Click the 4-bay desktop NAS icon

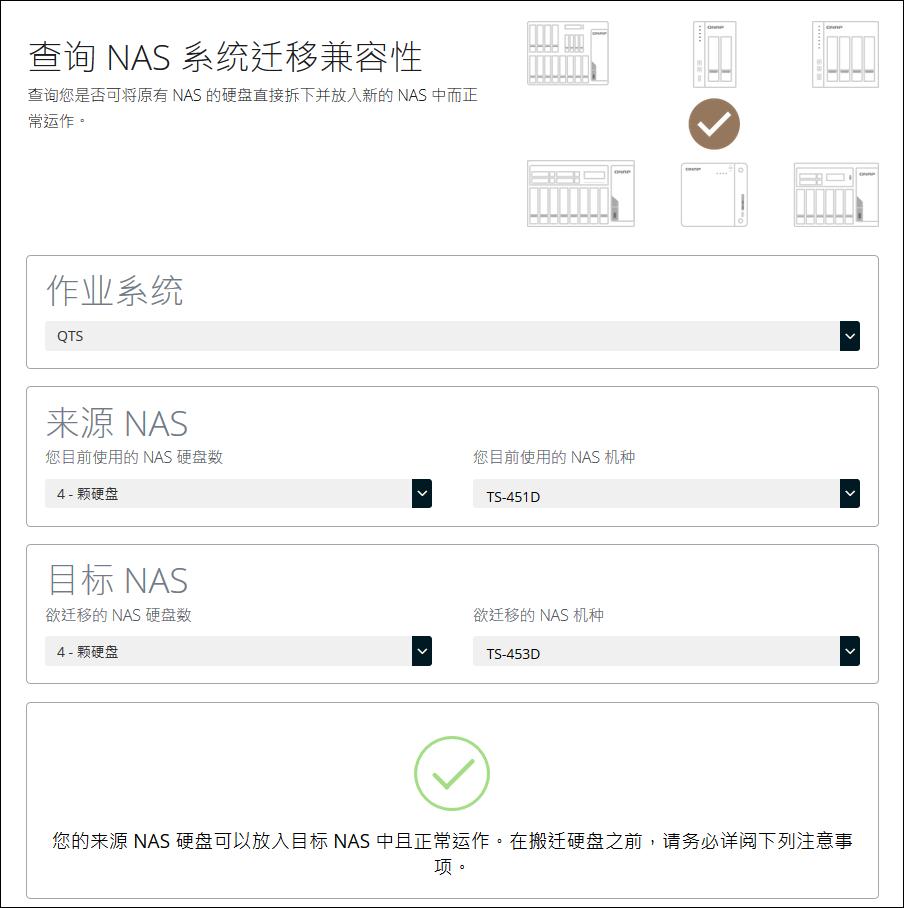pos(844,52)
